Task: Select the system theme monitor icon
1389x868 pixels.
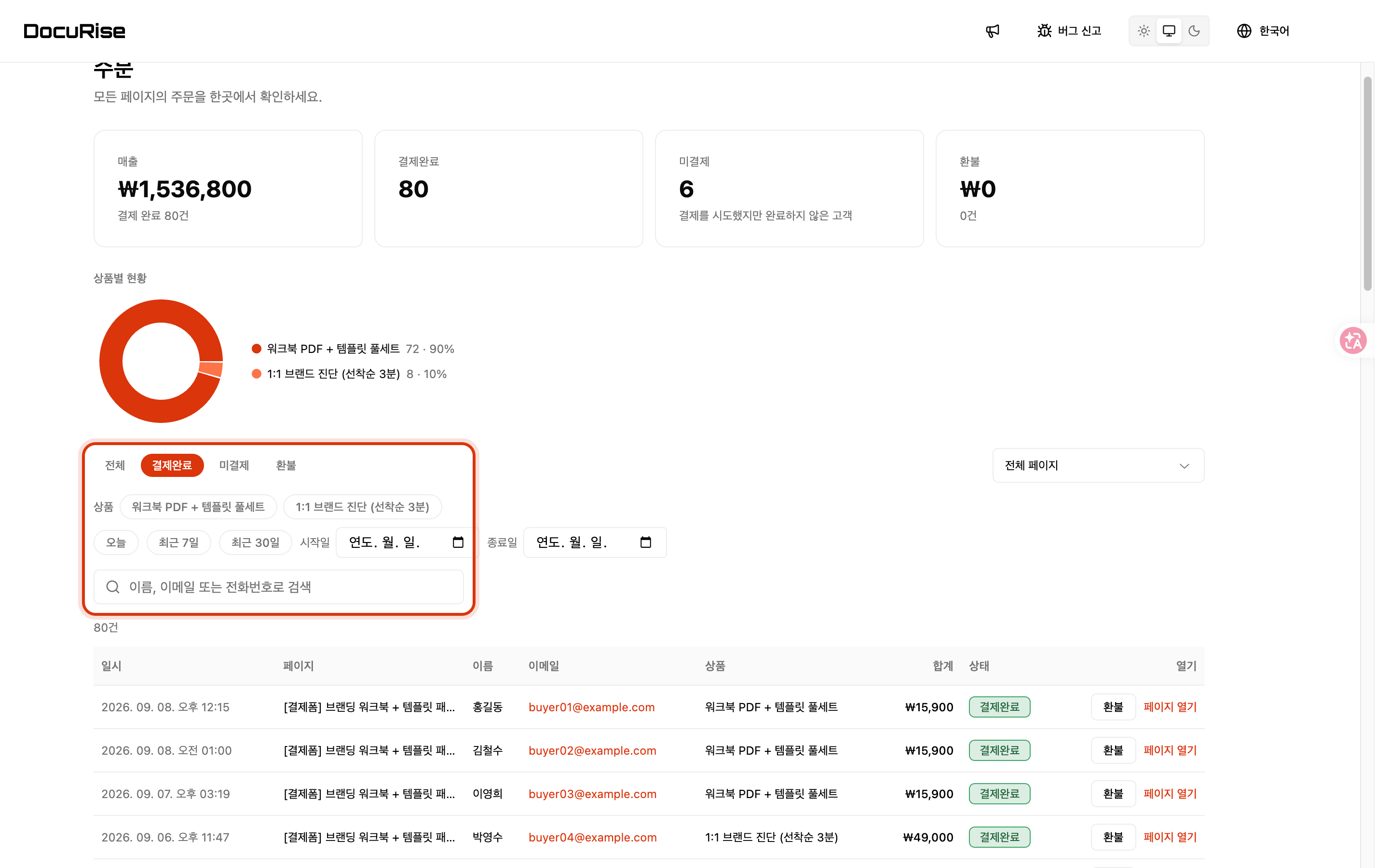Action: [1169, 31]
